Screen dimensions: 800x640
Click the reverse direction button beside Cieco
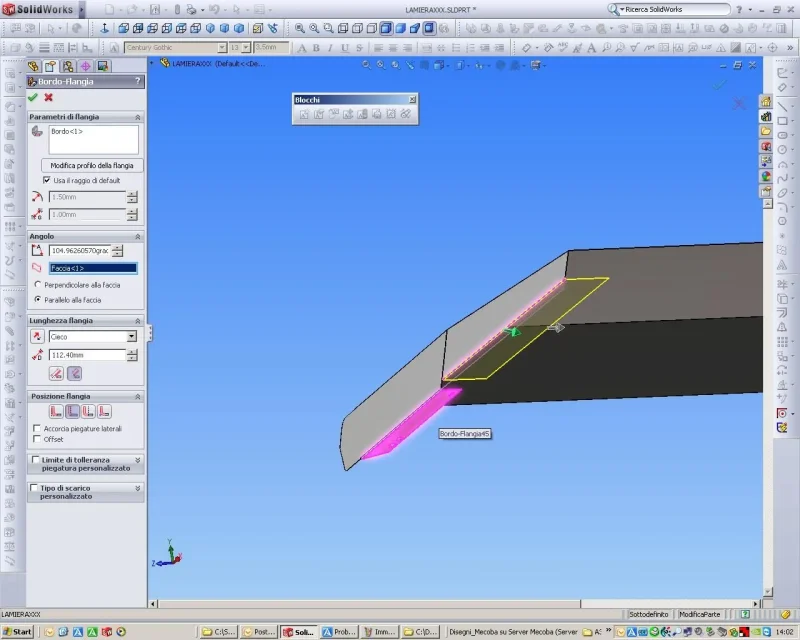[37, 336]
